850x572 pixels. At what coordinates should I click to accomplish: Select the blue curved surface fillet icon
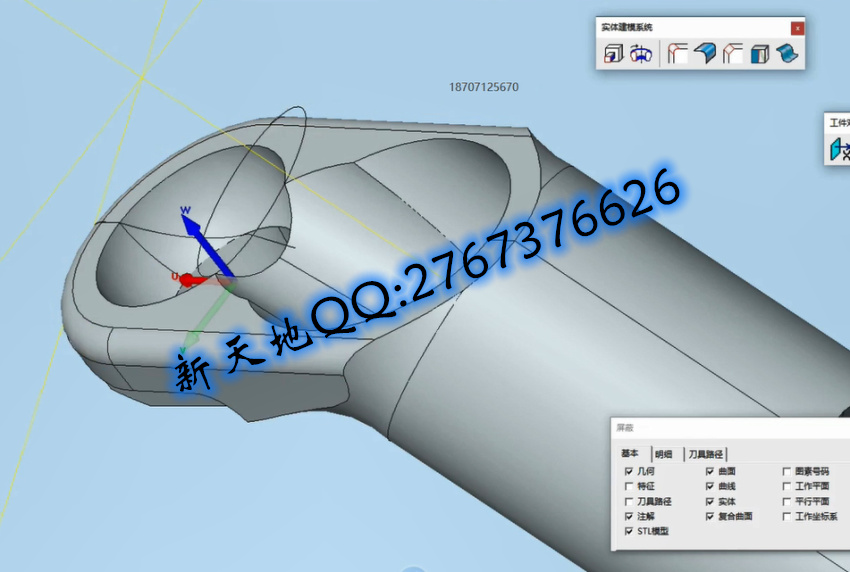pyautogui.click(x=705, y=54)
